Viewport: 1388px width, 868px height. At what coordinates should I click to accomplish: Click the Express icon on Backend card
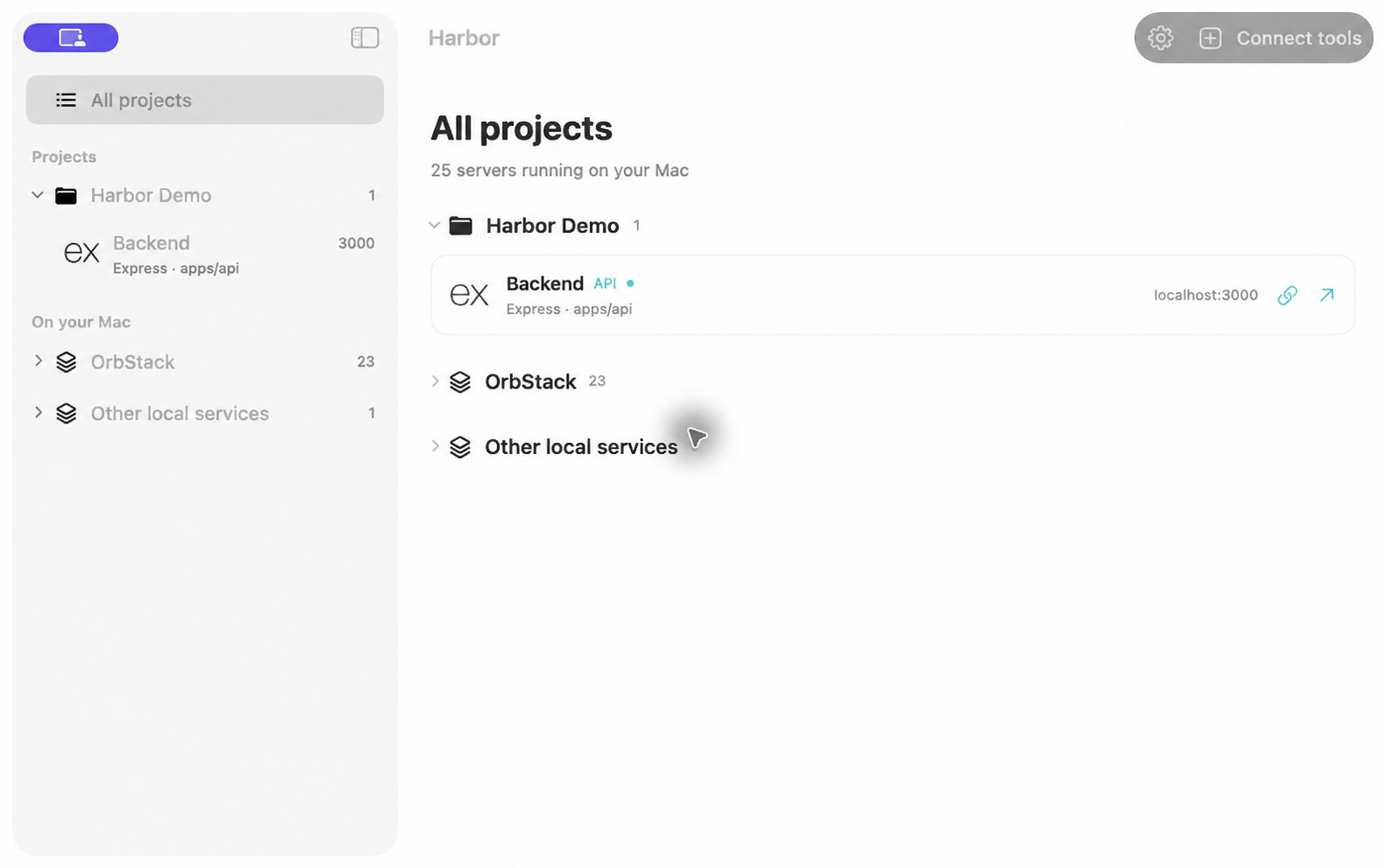469,295
